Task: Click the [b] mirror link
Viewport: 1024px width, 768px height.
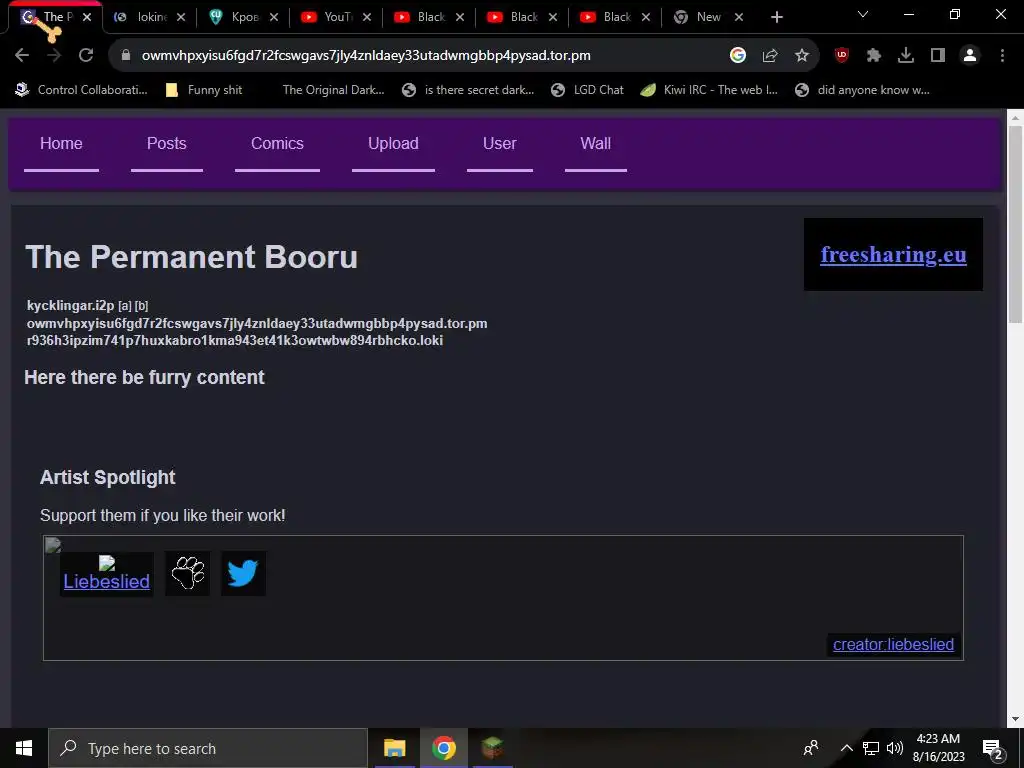Action: tap(142, 306)
